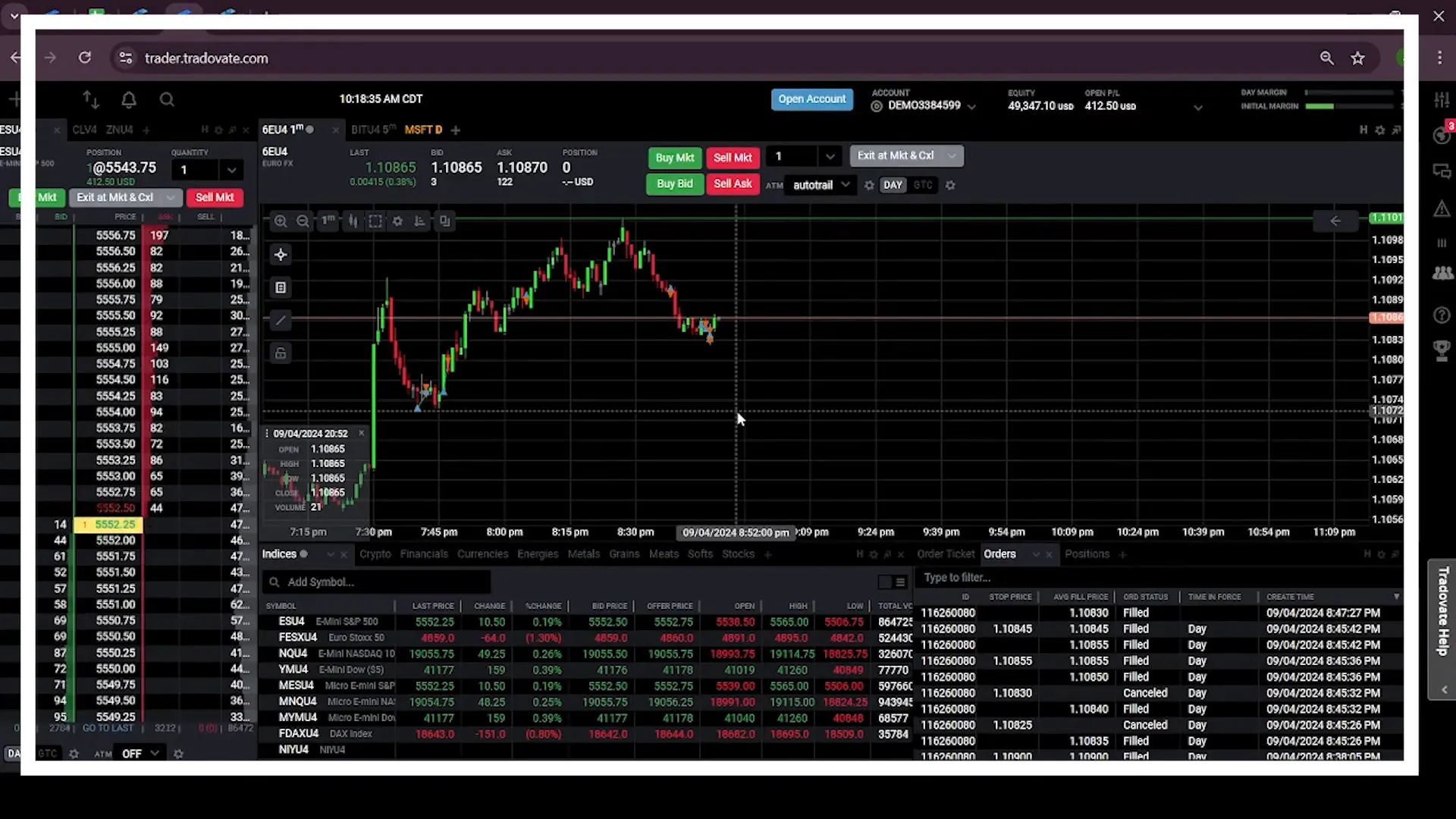Open the Orders tab dropdown chevron
The image size is (1456, 819).
tap(1035, 554)
